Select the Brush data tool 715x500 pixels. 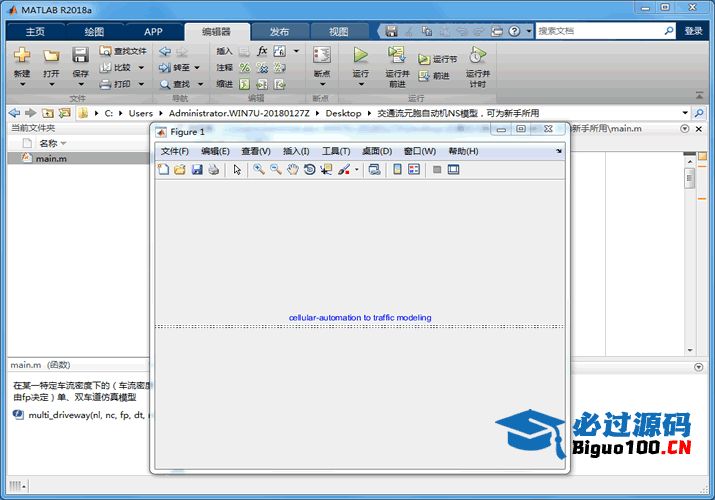click(344, 170)
